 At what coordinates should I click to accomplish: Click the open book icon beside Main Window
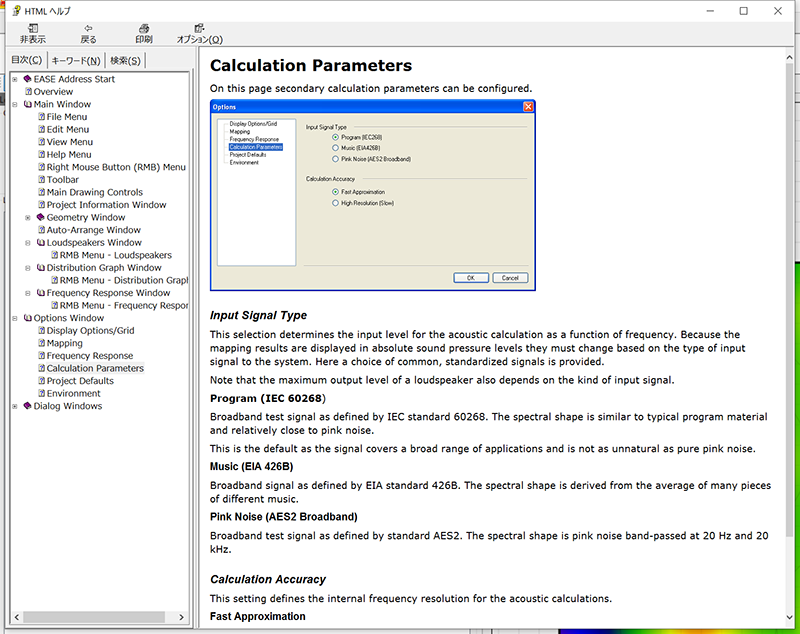point(28,104)
